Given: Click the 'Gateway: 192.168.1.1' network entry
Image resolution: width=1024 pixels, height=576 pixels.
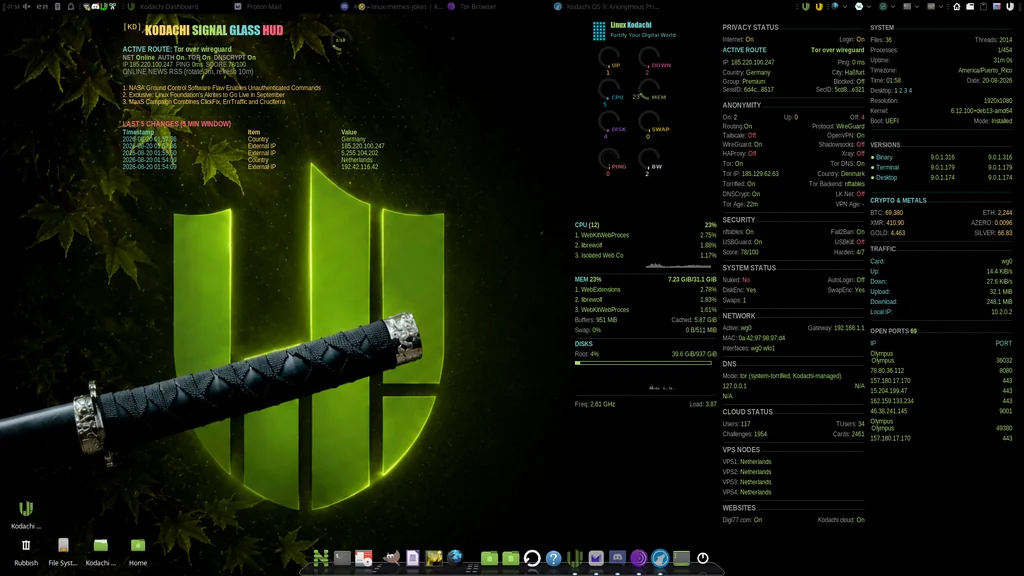Looking at the screenshot, I should [836, 328].
